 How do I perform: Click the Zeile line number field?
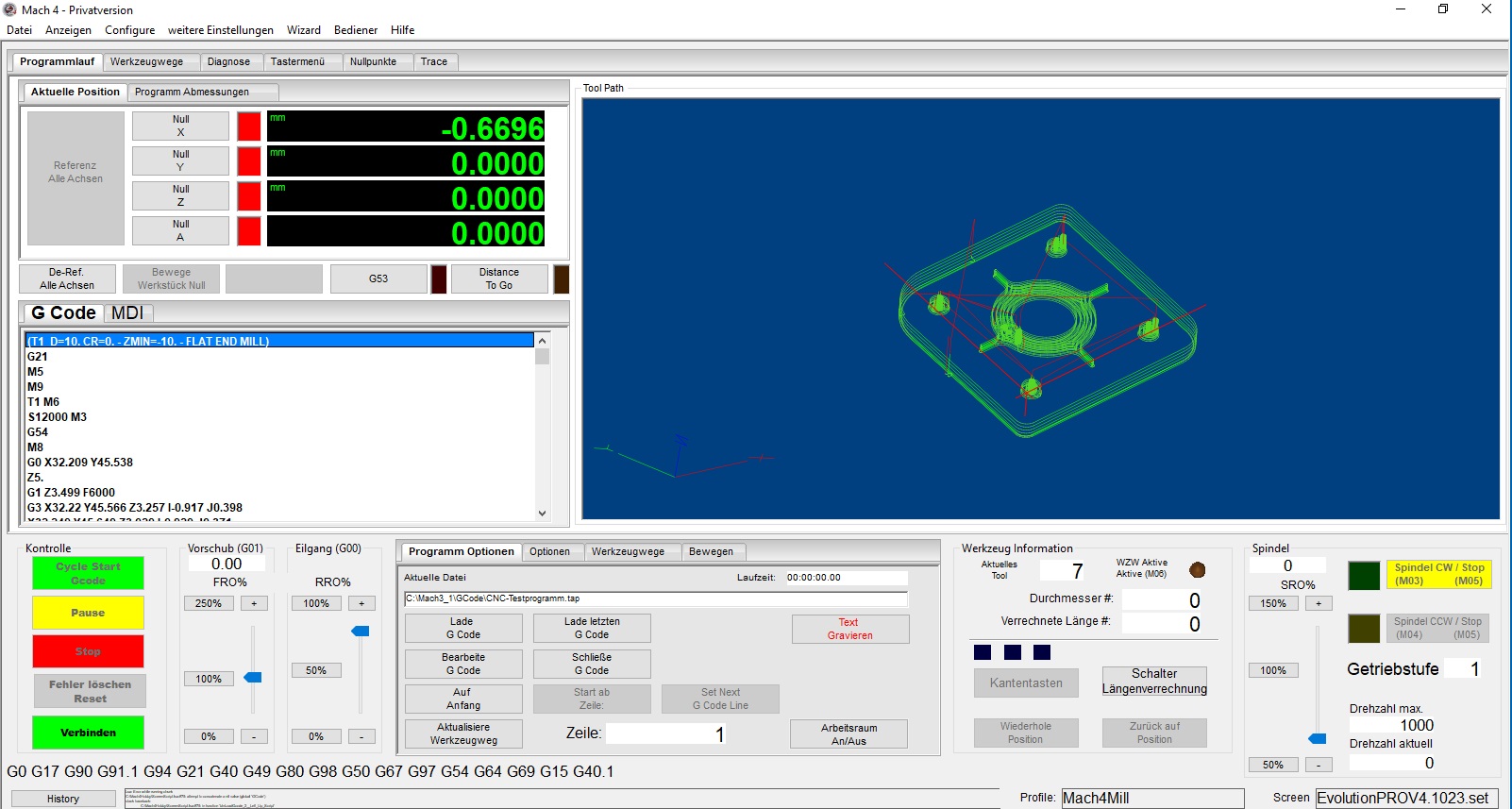tap(665, 733)
